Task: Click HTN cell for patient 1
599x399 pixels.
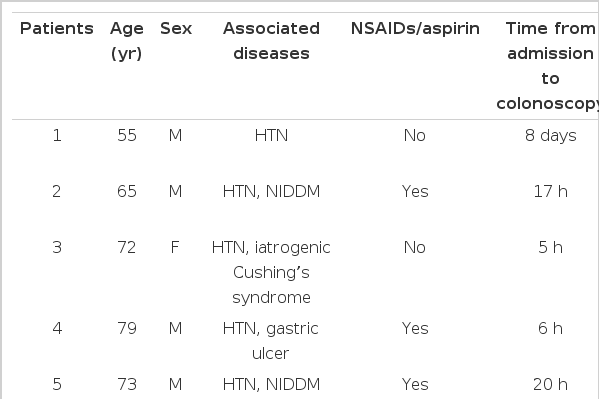Action: [271, 136]
